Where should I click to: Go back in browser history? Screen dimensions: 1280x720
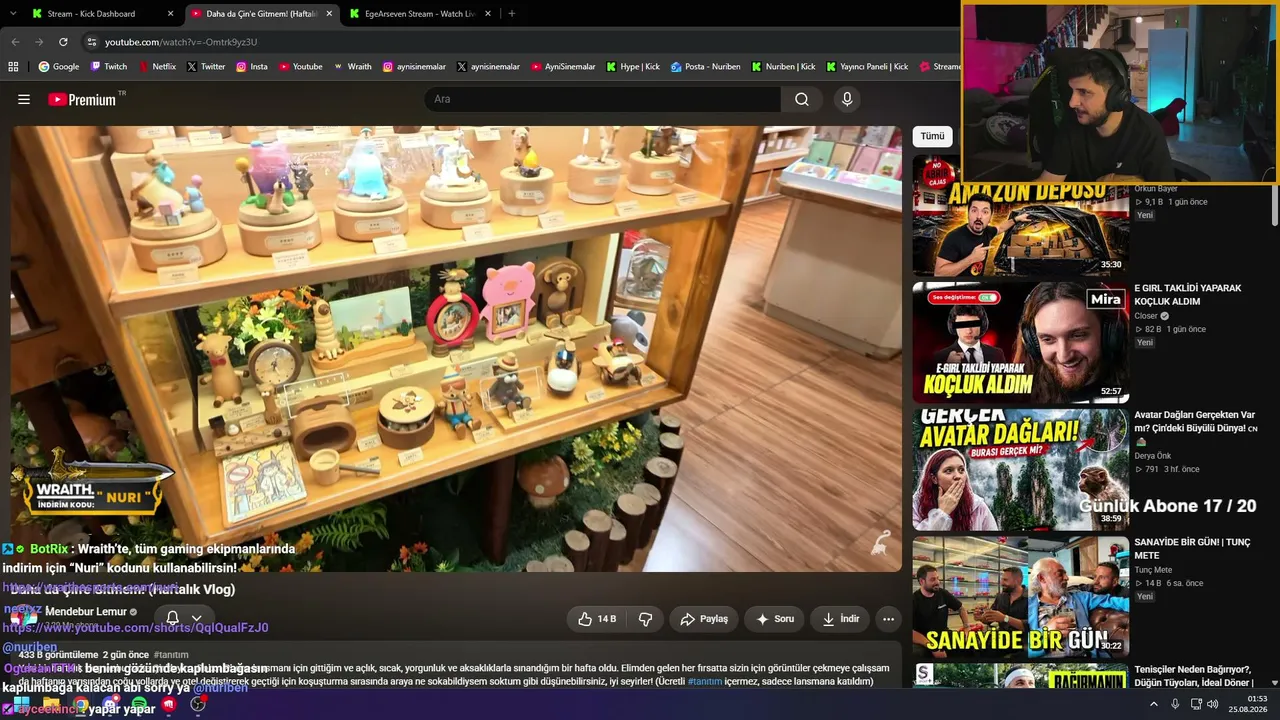15,42
